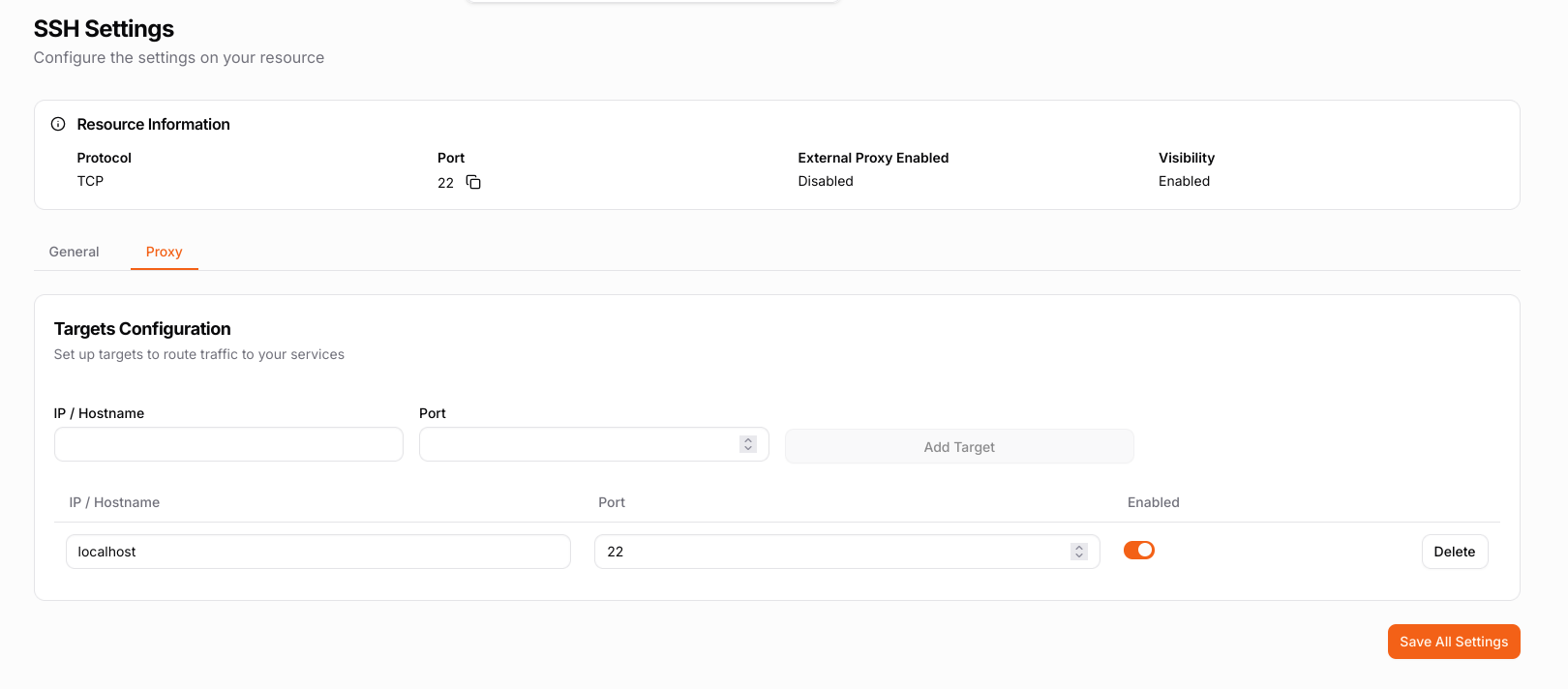Increase the new target port value
The height and width of the screenshot is (689, 1568).
[x=748, y=440]
